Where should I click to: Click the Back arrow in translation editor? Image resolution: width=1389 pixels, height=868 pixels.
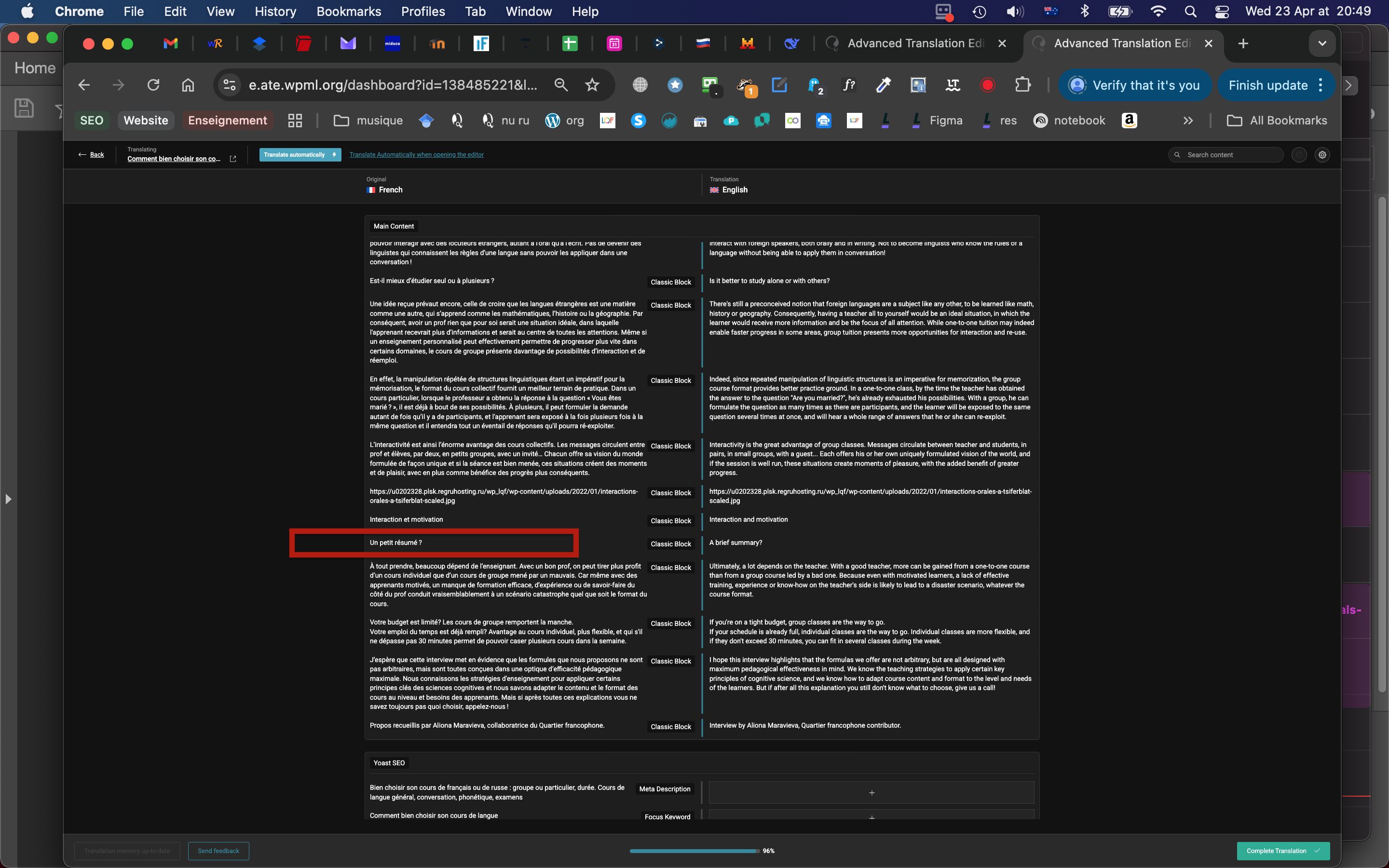[x=91, y=154]
